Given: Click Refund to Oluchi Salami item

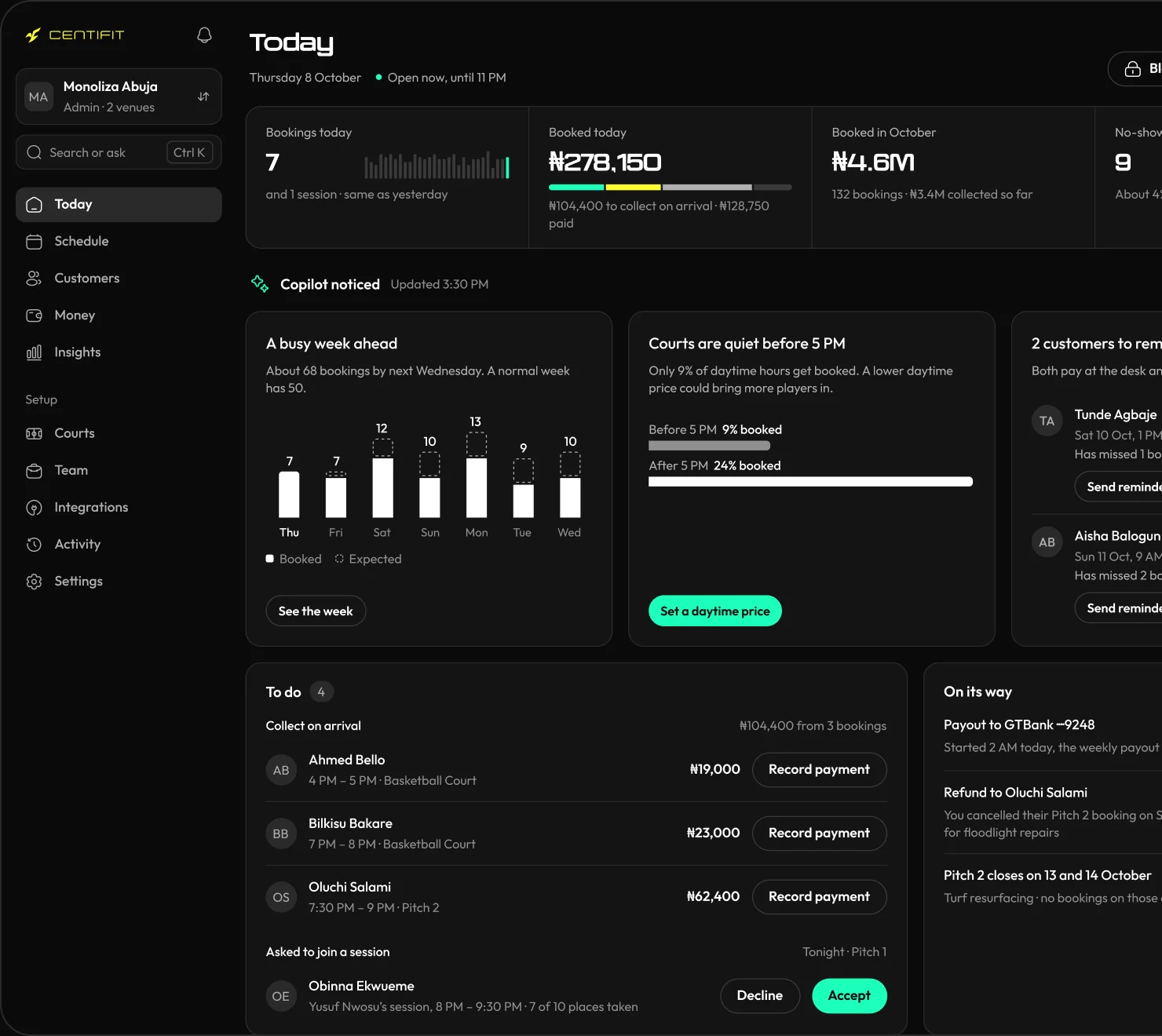Looking at the screenshot, I should [1053, 812].
